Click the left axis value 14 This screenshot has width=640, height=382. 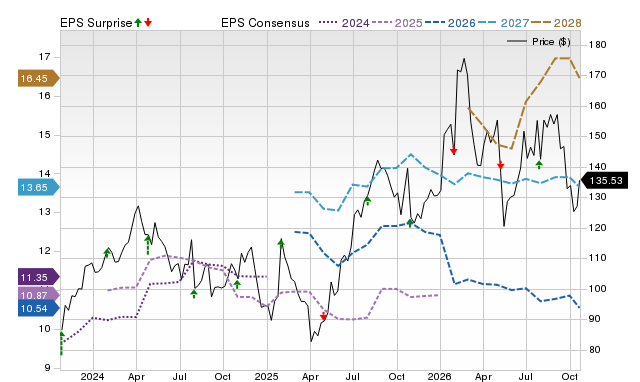(44, 174)
